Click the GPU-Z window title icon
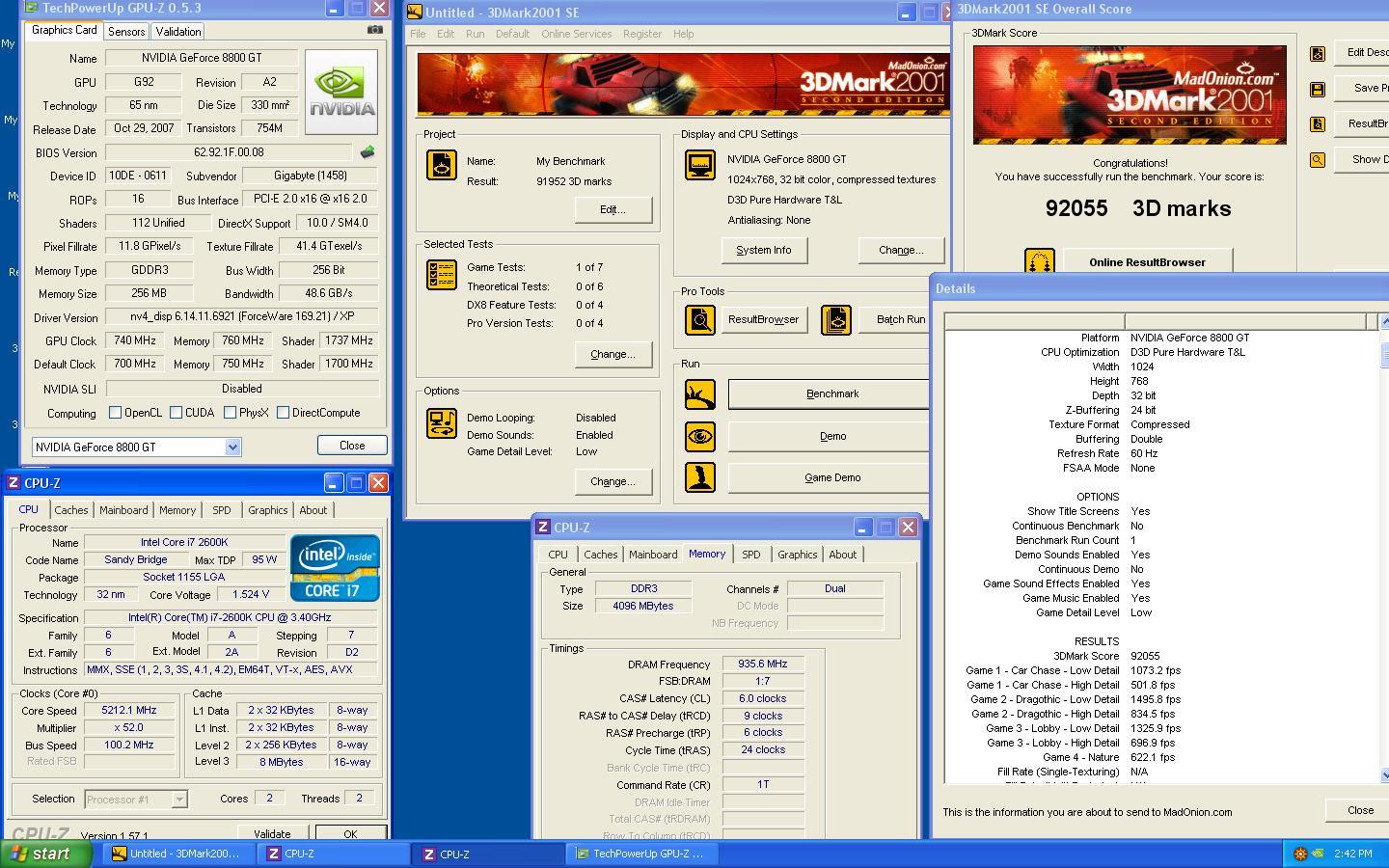The width and height of the screenshot is (1389, 868). [31, 8]
